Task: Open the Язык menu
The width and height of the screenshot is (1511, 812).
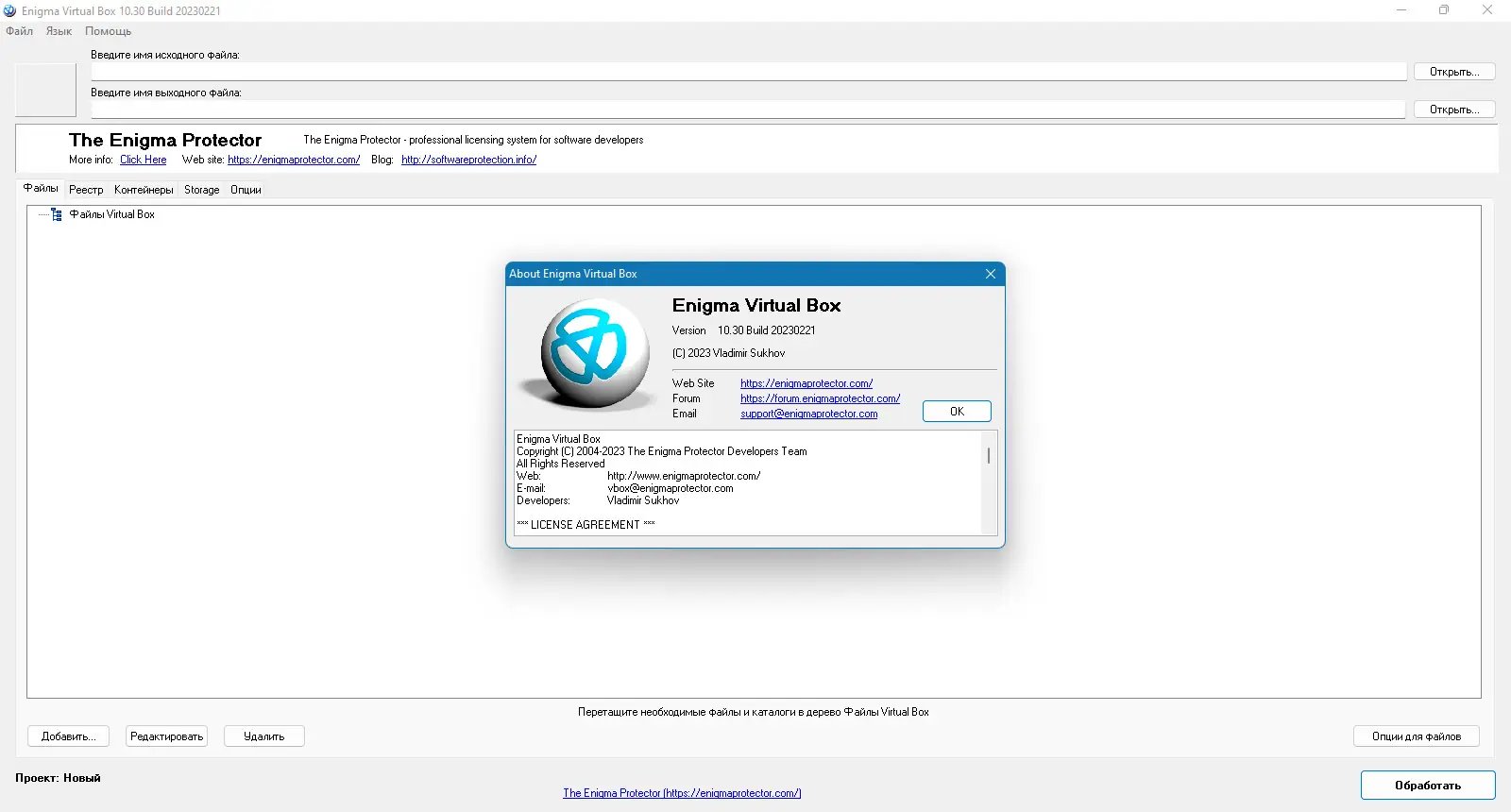Action: coord(59,31)
